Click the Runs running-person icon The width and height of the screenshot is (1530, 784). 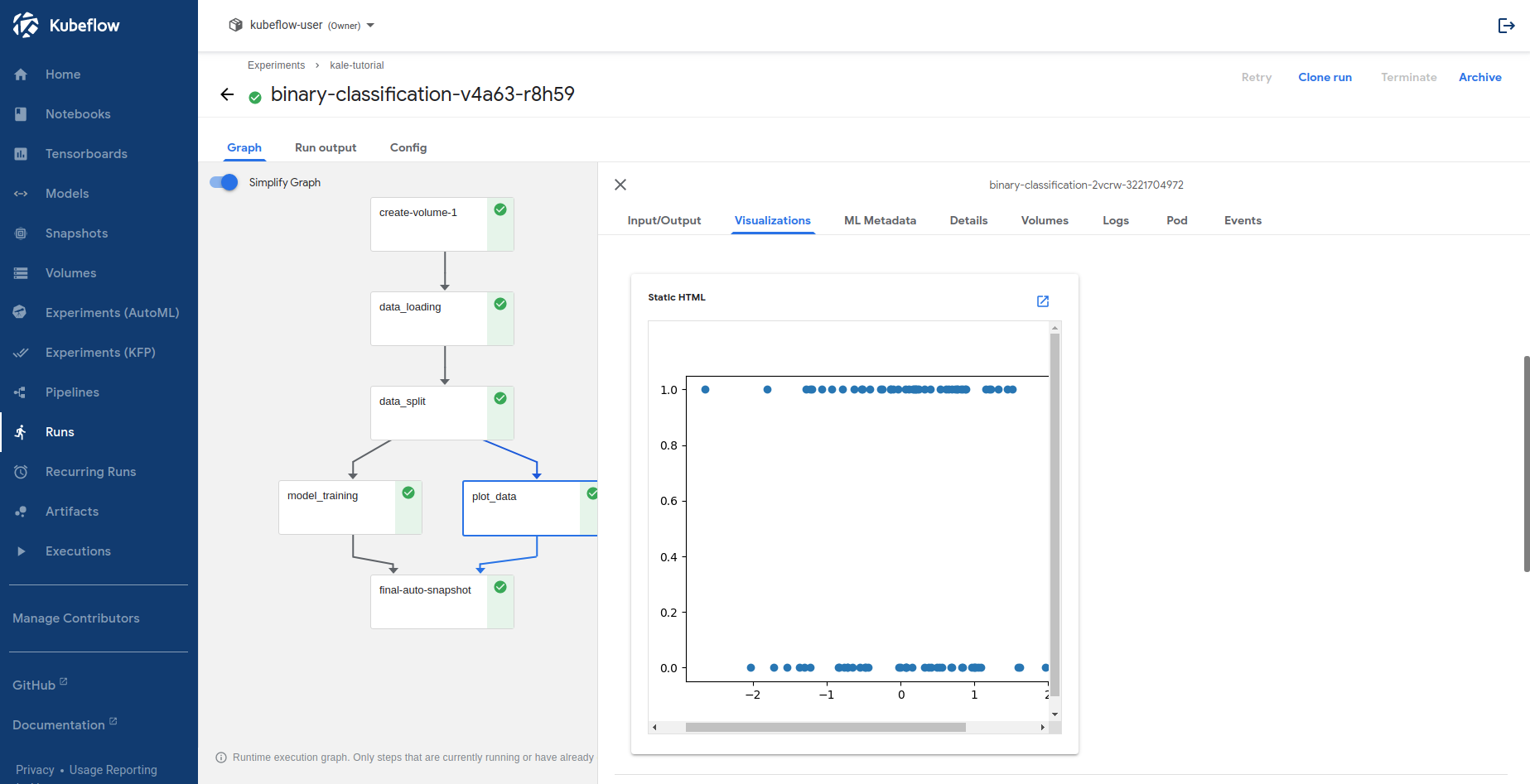pyautogui.click(x=21, y=432)
